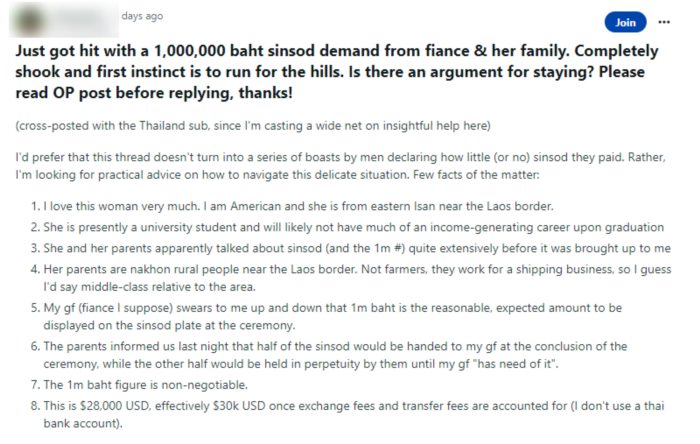Click the Join button
The width and height of the screenshot is (700, 444).
pos(625,22)
